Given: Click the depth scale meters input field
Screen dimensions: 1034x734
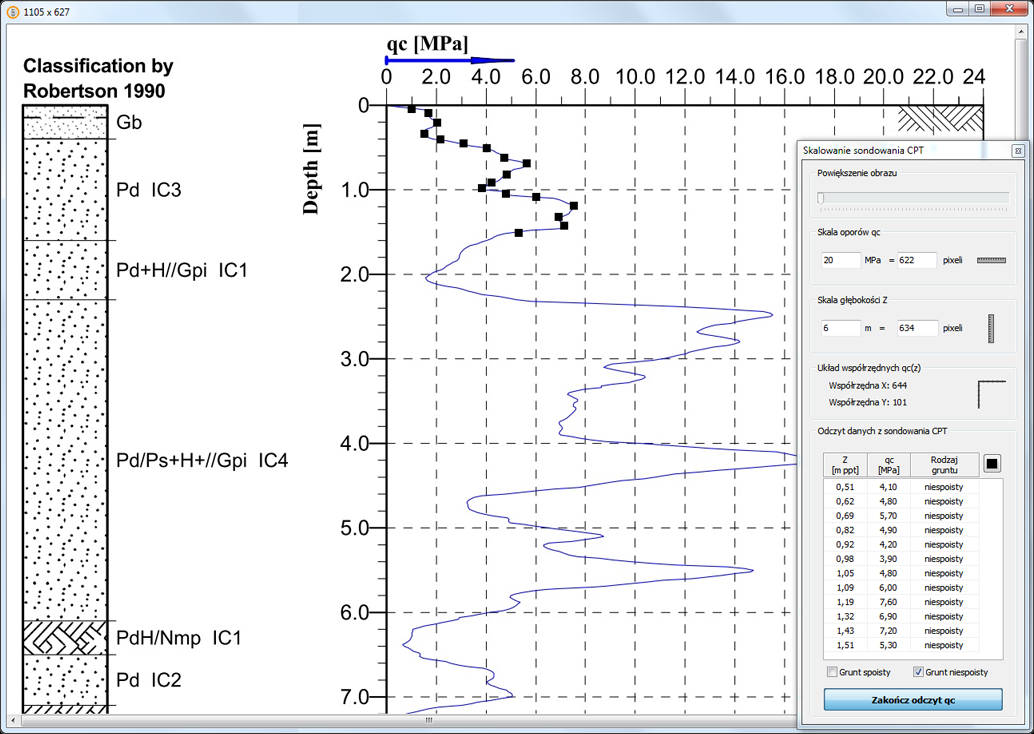Looking at the screenshot, I should pos(841,328).
